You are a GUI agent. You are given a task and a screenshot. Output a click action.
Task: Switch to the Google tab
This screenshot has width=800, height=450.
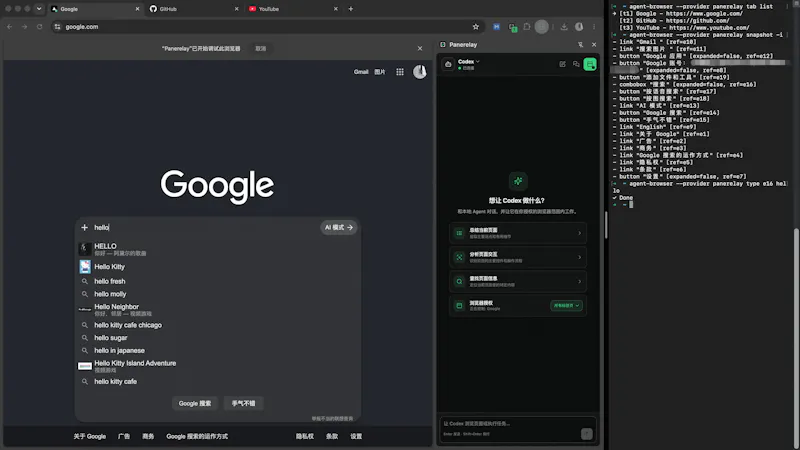(94, 9)
